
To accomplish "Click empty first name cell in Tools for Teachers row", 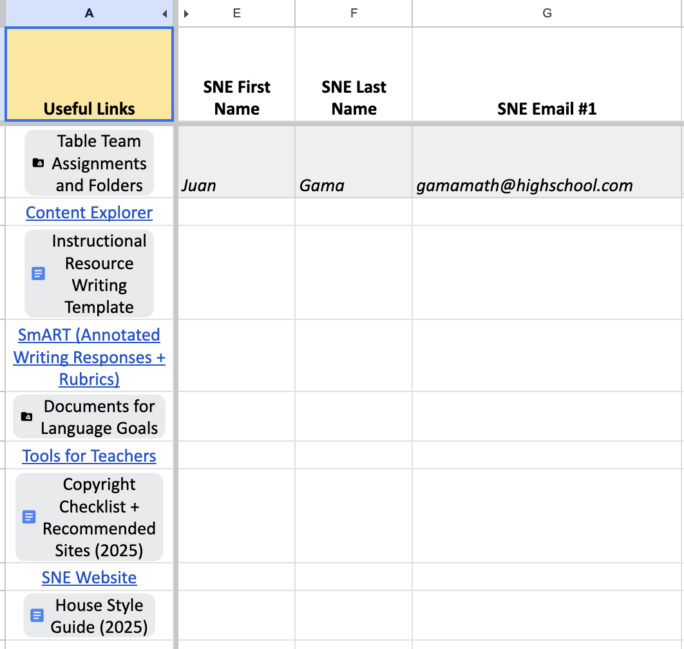I will coord(236,455).
